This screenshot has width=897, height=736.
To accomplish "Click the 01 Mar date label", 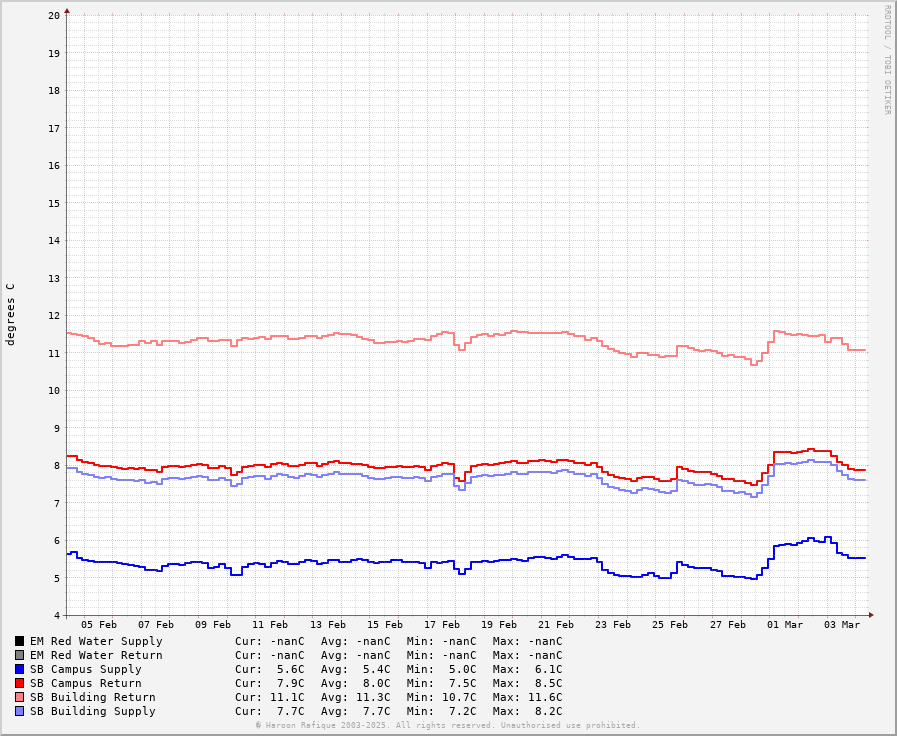I will 785,625.
